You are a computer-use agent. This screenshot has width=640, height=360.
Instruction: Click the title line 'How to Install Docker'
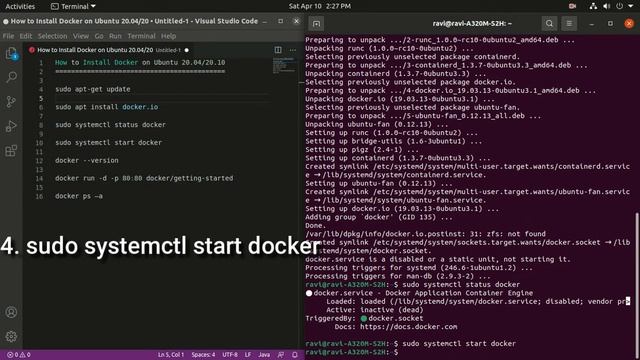pyautogui.click(x=140, y=62)
